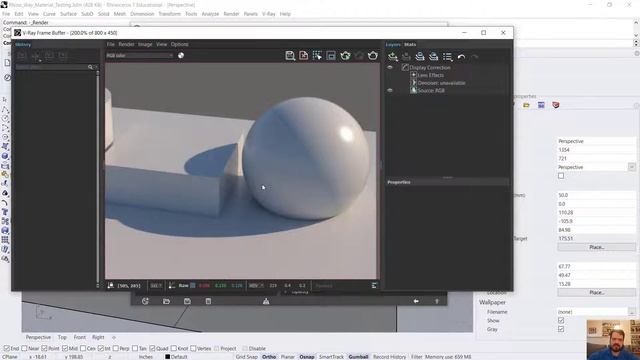The image size is (640, 360).
Task: Click the pixel color swatch beside Raw
Action: coord(193,286)
